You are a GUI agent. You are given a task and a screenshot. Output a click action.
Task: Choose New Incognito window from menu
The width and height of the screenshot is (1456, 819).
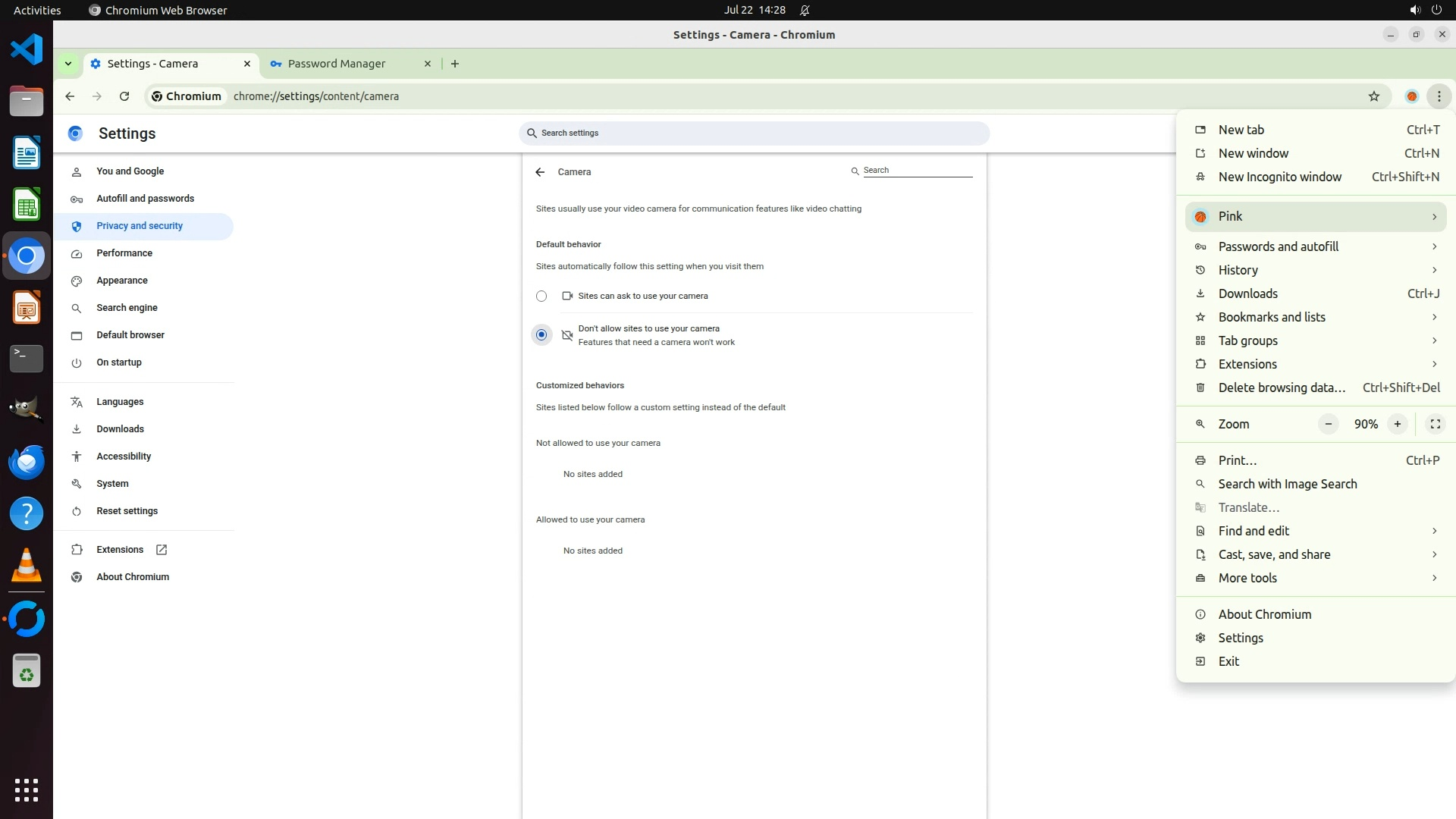point(1279,177)
